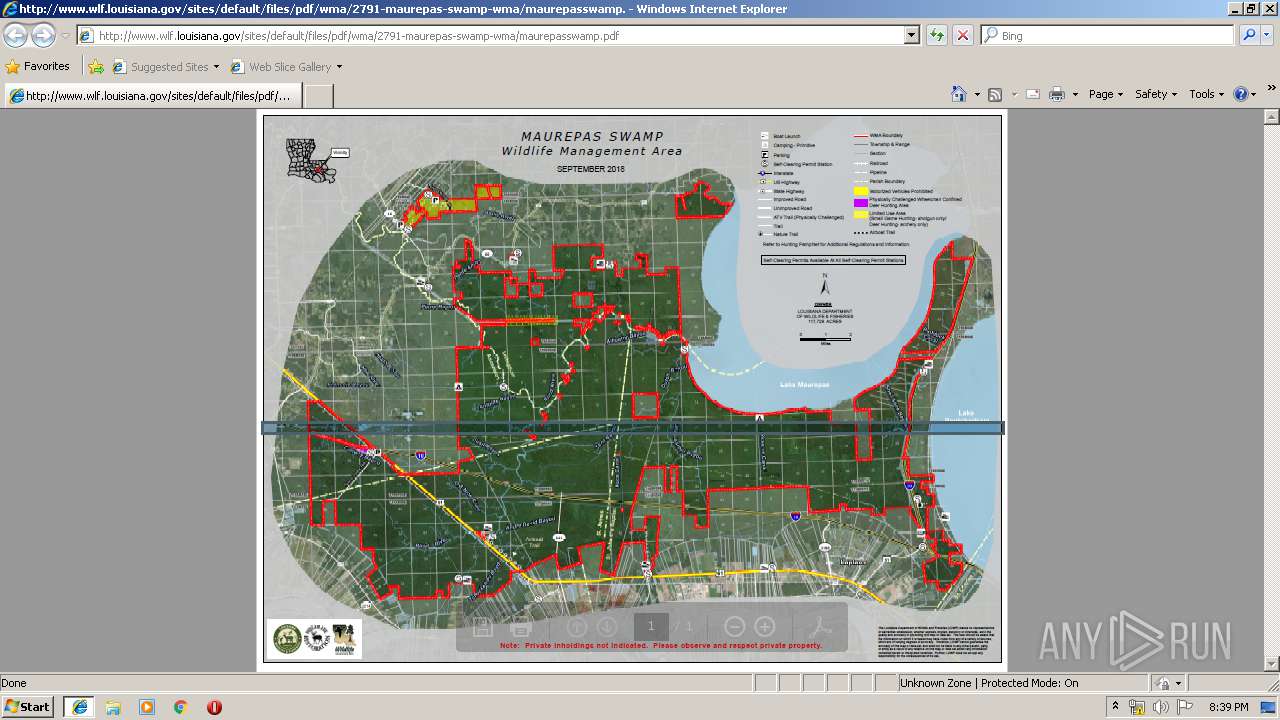This screenshot has height=720, width=1280.
Task: Expand the address bar URL history dropdown
Action: click(911, 35)
